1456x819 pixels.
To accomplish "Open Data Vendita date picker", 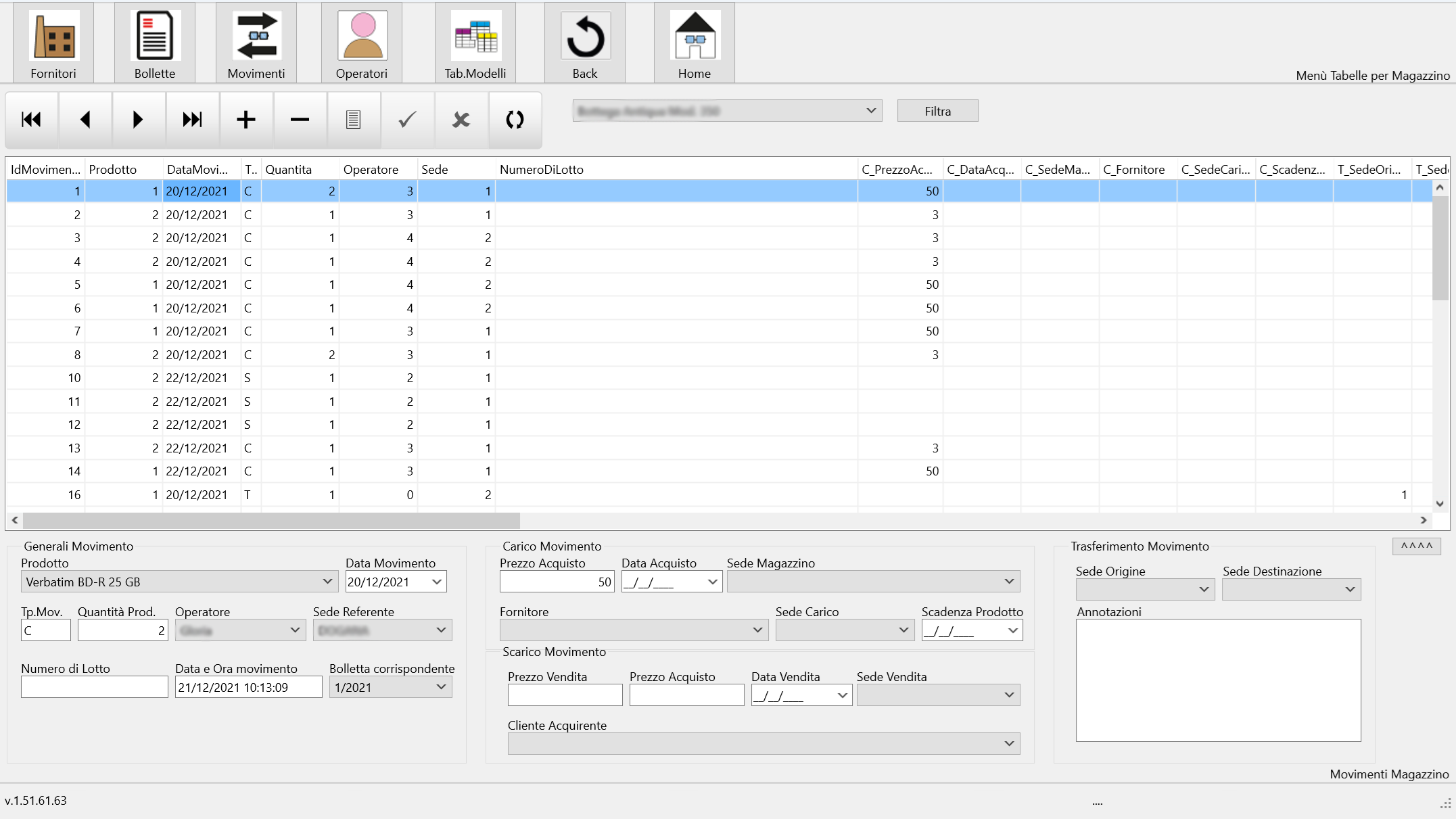I will tap(843, 695).
